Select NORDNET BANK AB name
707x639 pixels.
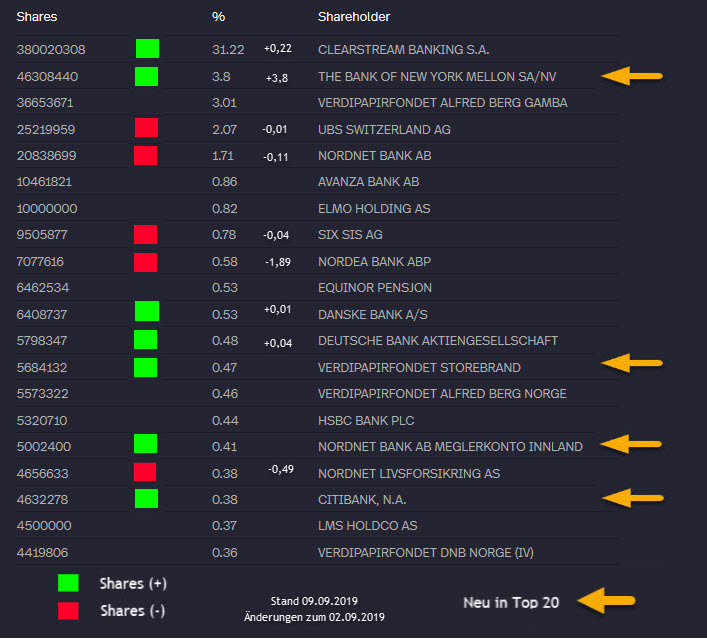(375, 156)
